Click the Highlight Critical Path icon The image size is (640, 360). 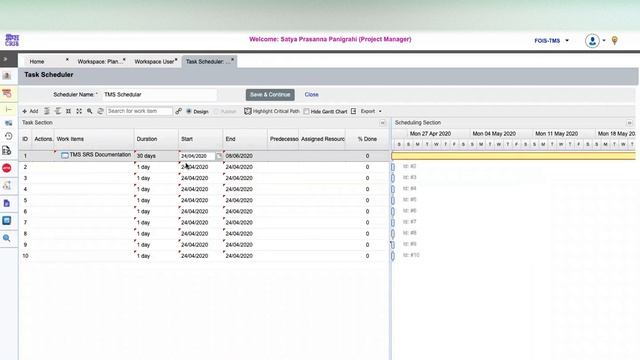[248, 111]
